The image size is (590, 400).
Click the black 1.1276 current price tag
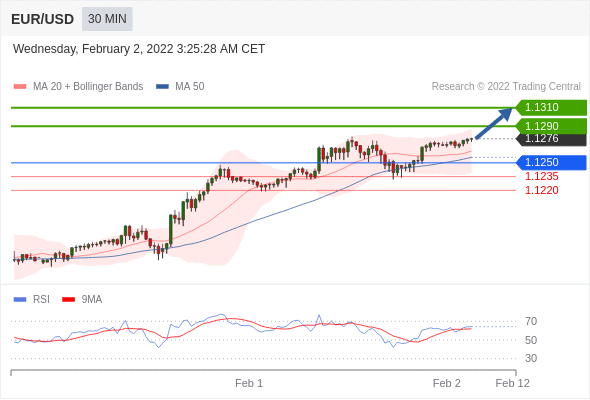[551, 139]
